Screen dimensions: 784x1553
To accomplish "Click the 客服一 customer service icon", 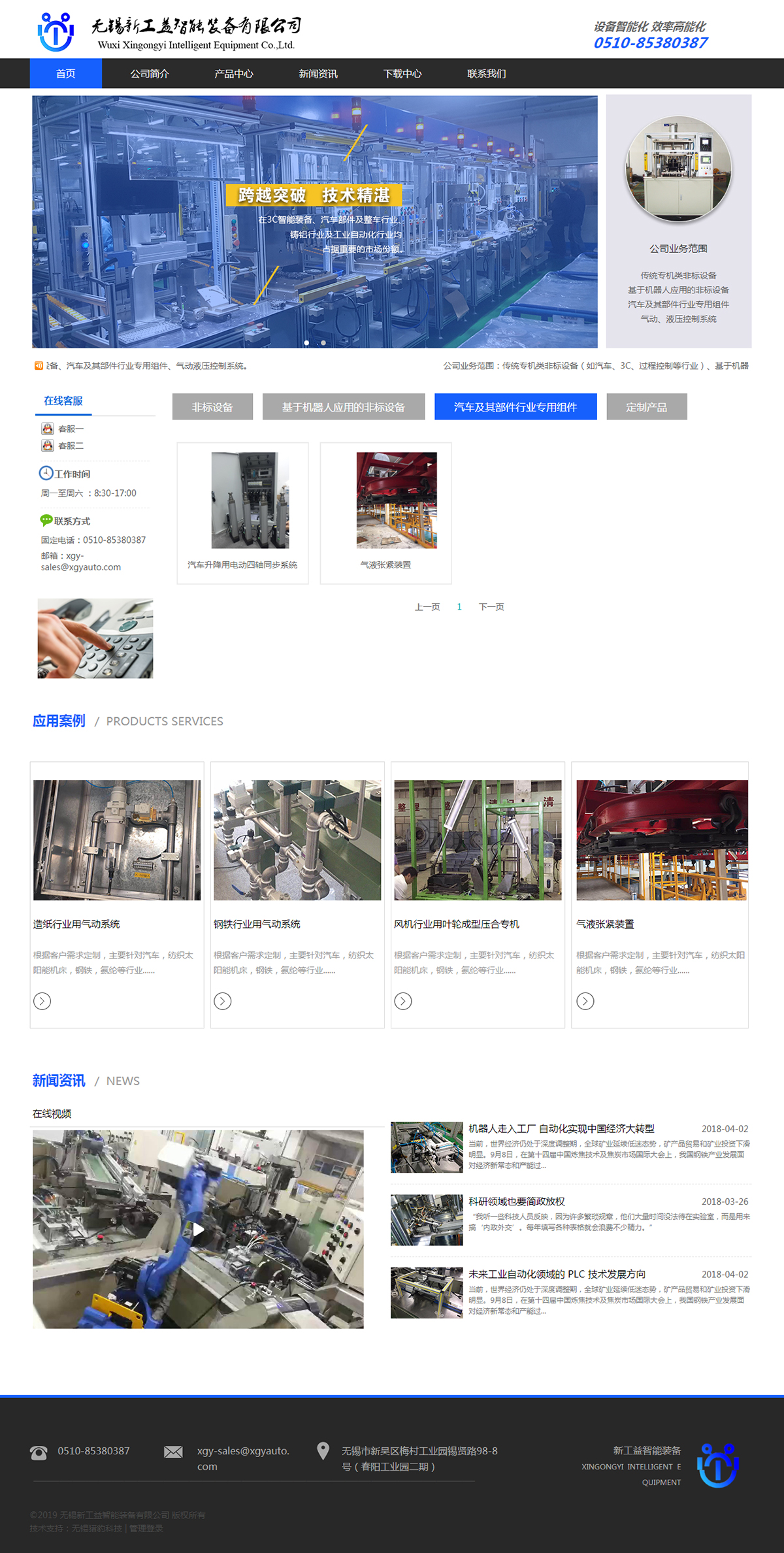I will tap(48, 429).
